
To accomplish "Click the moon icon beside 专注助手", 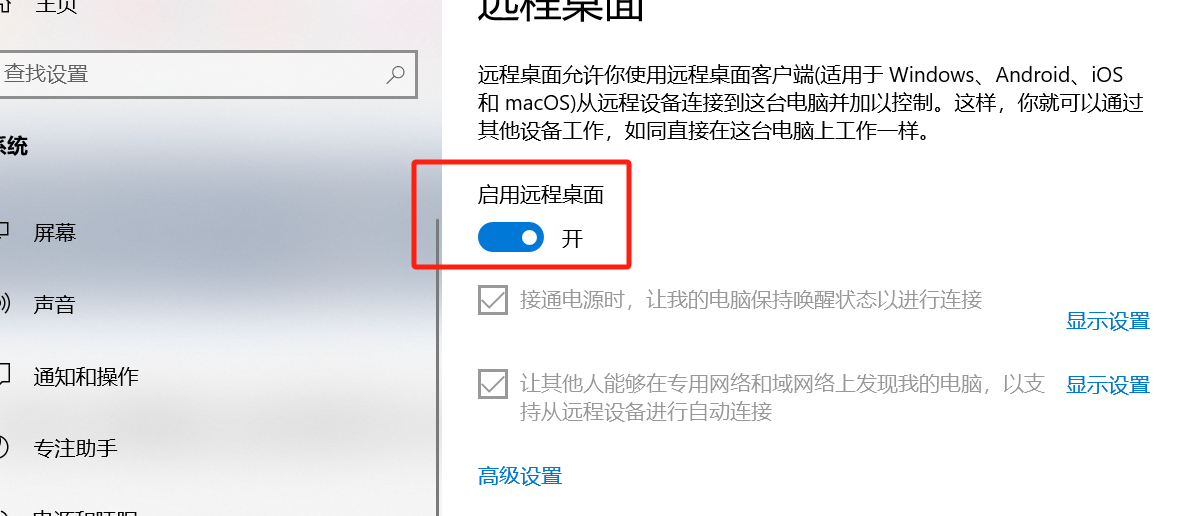I will click(4, 448).
